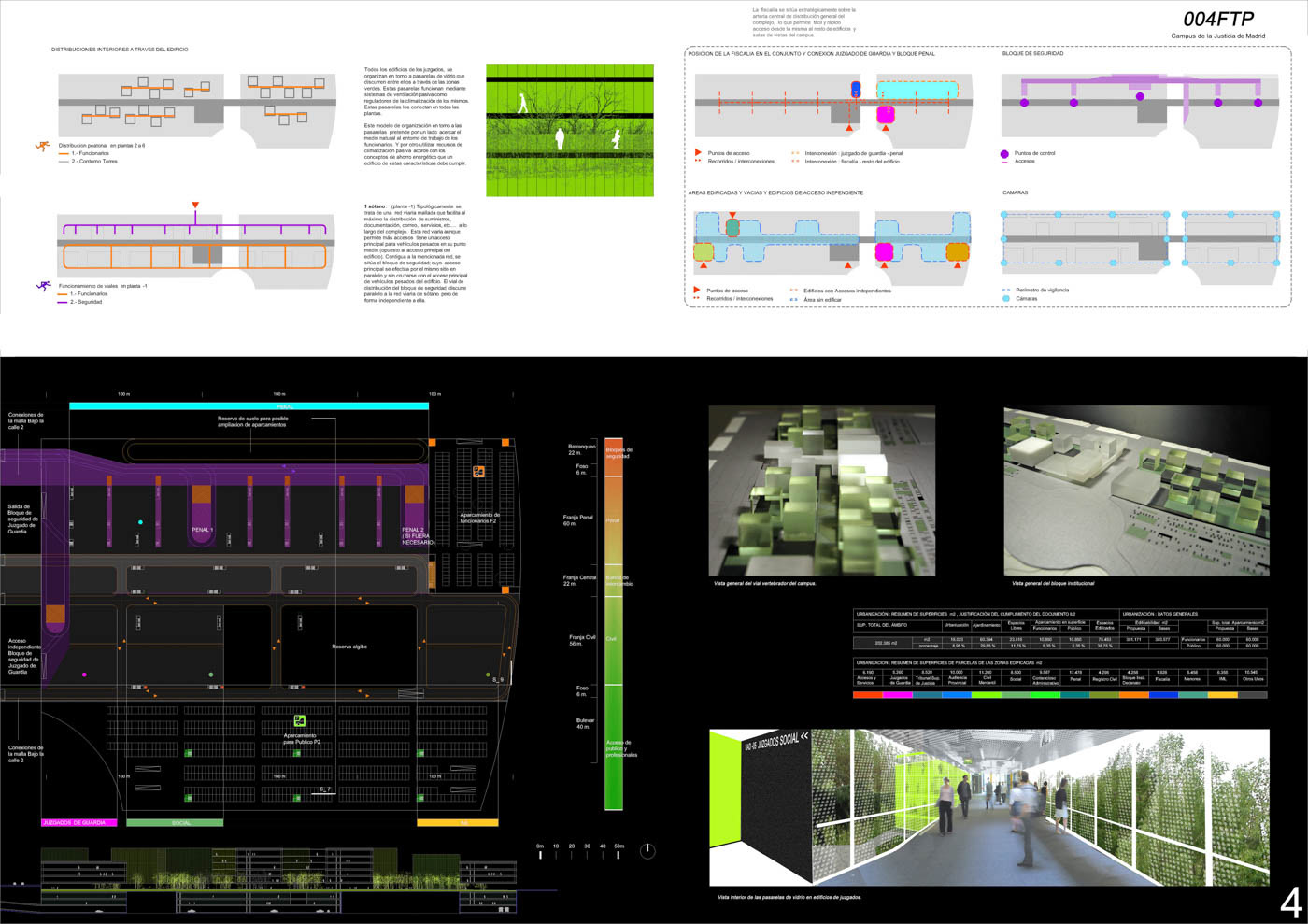
Task: Select the red triangle marker above the planta -1 diagram
Action: point(195,205)
